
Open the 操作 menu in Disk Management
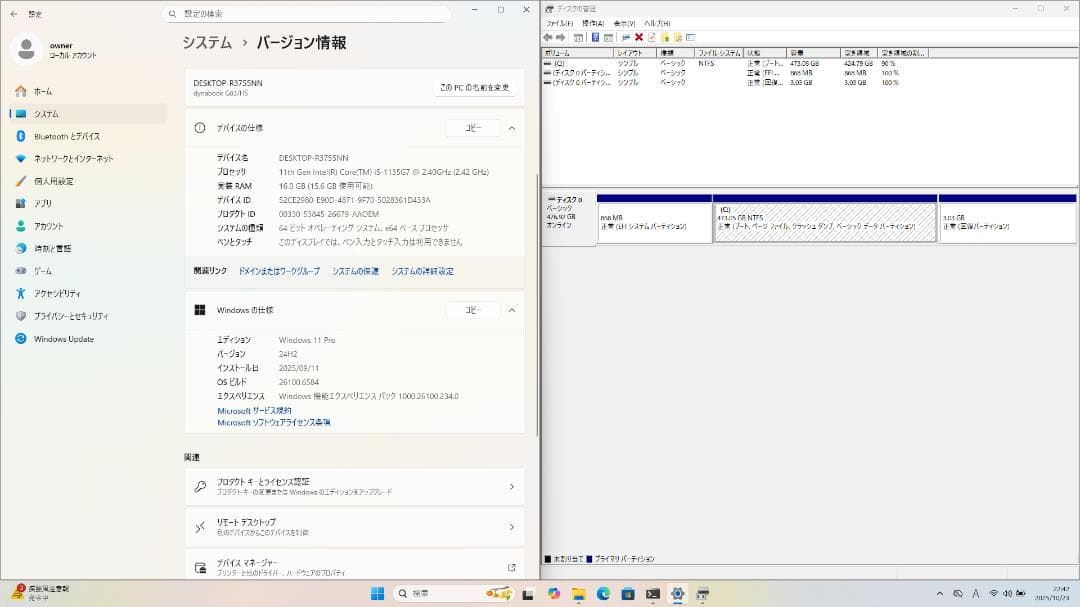click(x=594, y=22)
